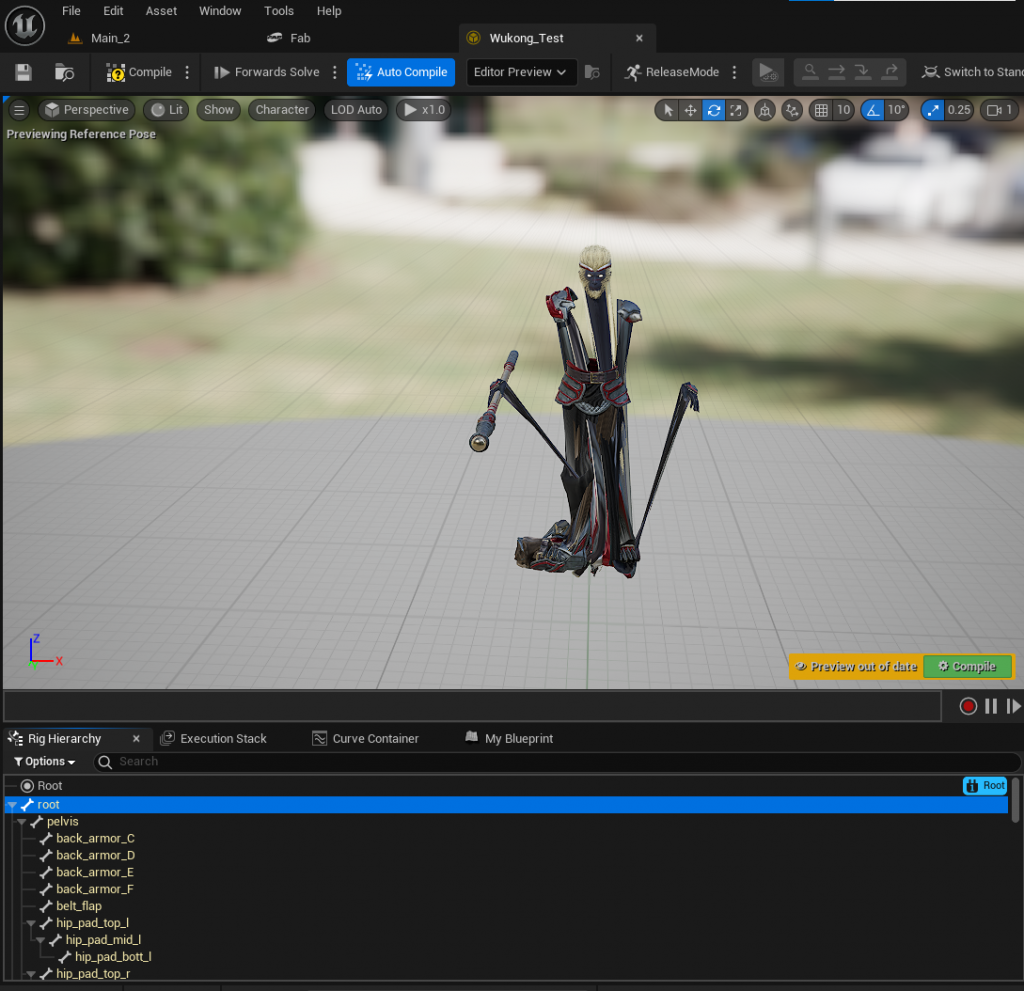Switch to Curve Container tab
Screen dimensions: 1024x991
tap(366, 738)
